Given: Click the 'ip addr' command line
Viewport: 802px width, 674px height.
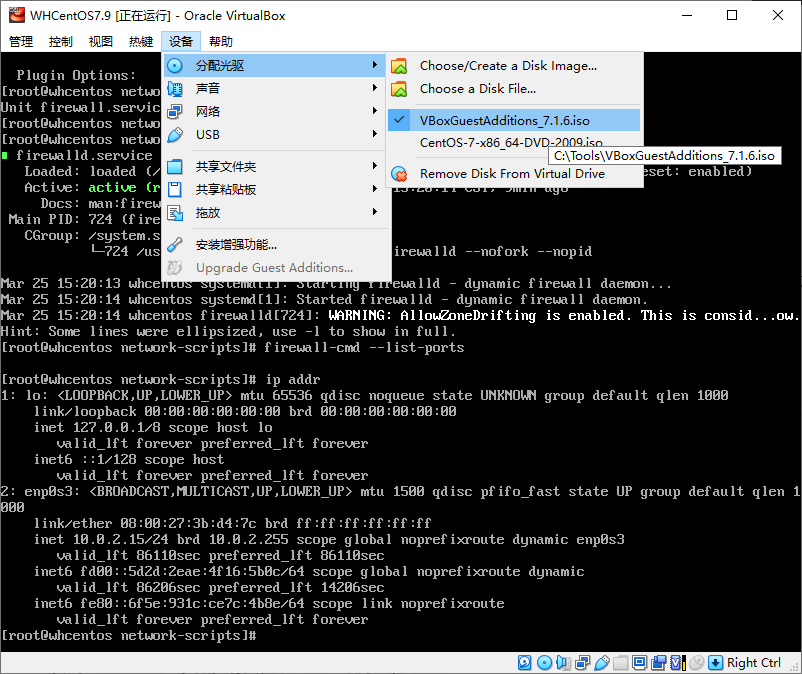Looking at the screenshot, I should [161, 379].
